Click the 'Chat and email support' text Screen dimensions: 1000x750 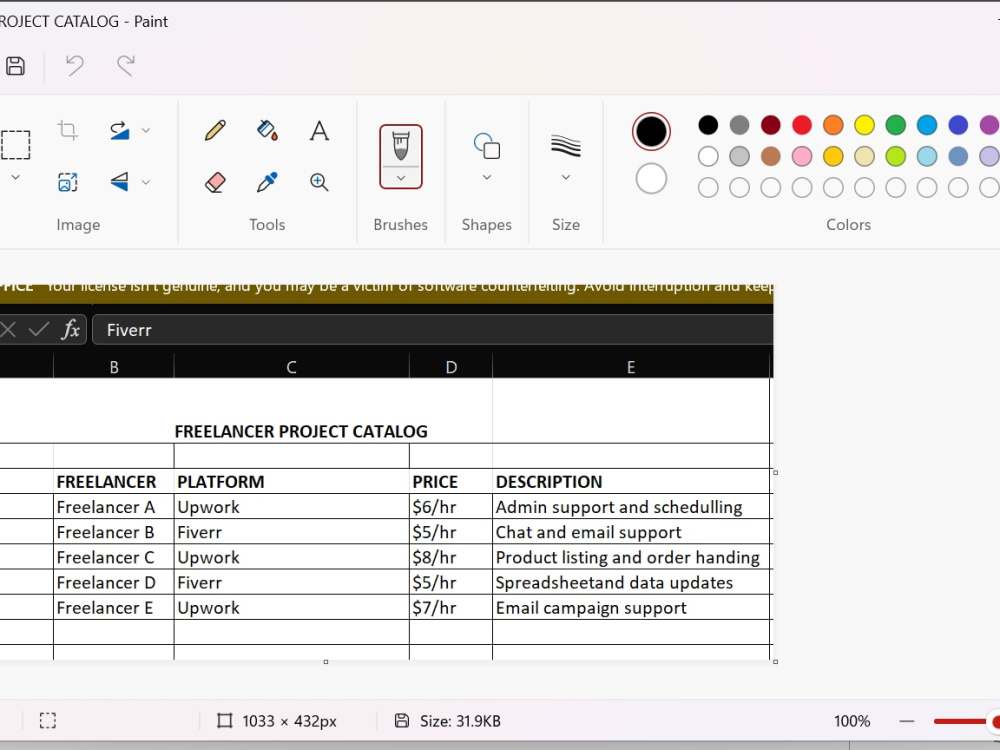pos(589,532)
